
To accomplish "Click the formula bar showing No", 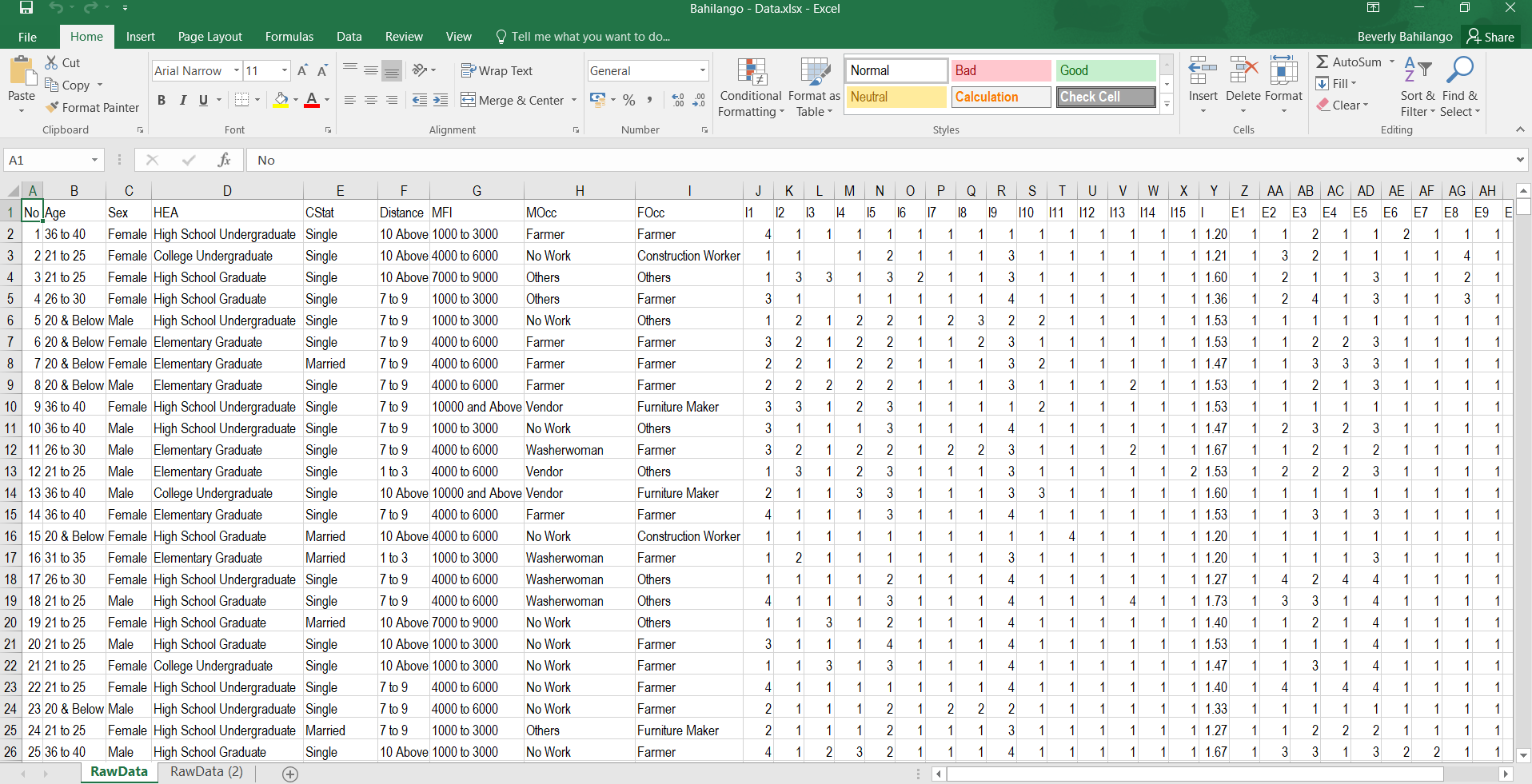I will coord(880,160).
